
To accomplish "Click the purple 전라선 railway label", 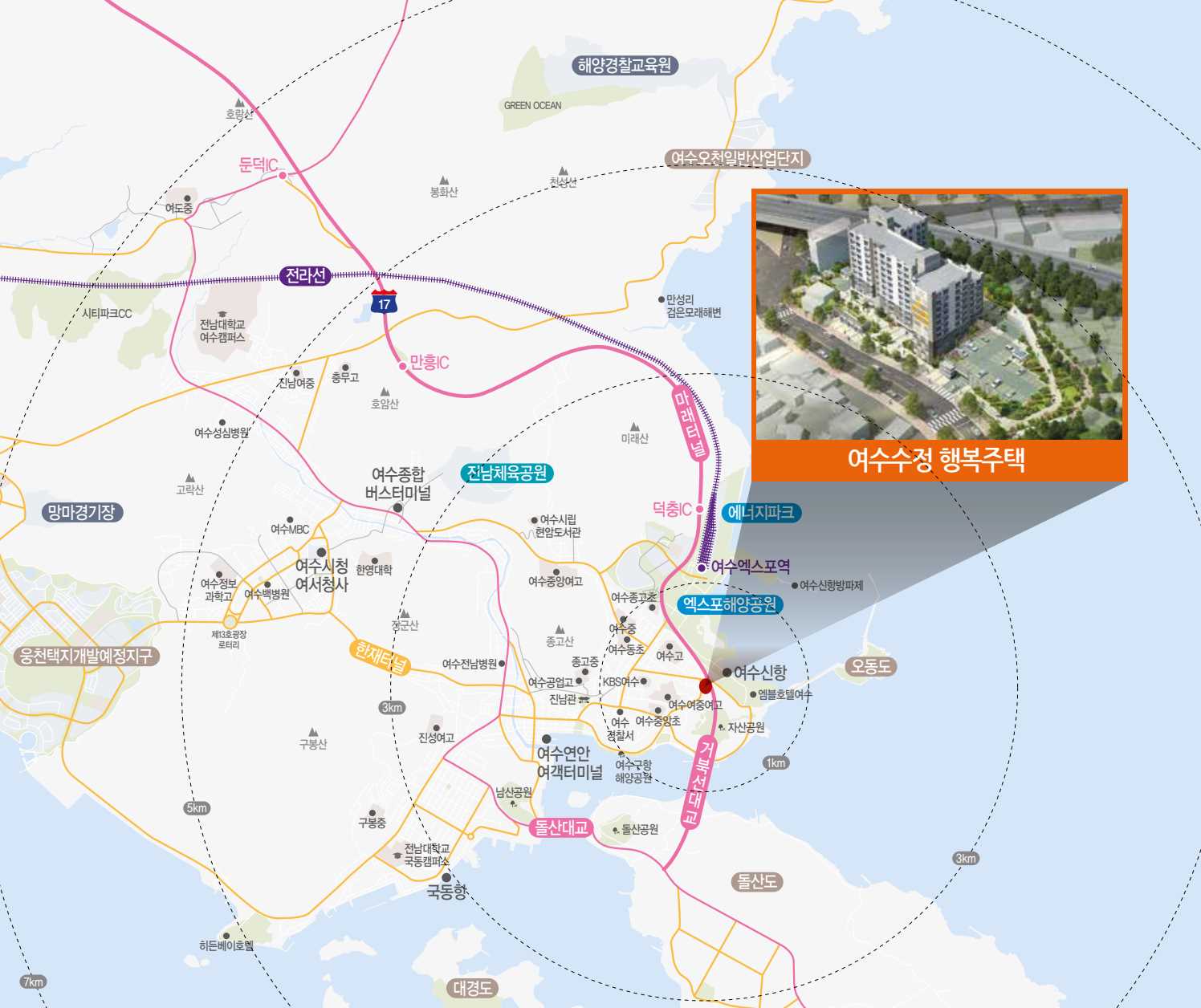I will 306,276.
